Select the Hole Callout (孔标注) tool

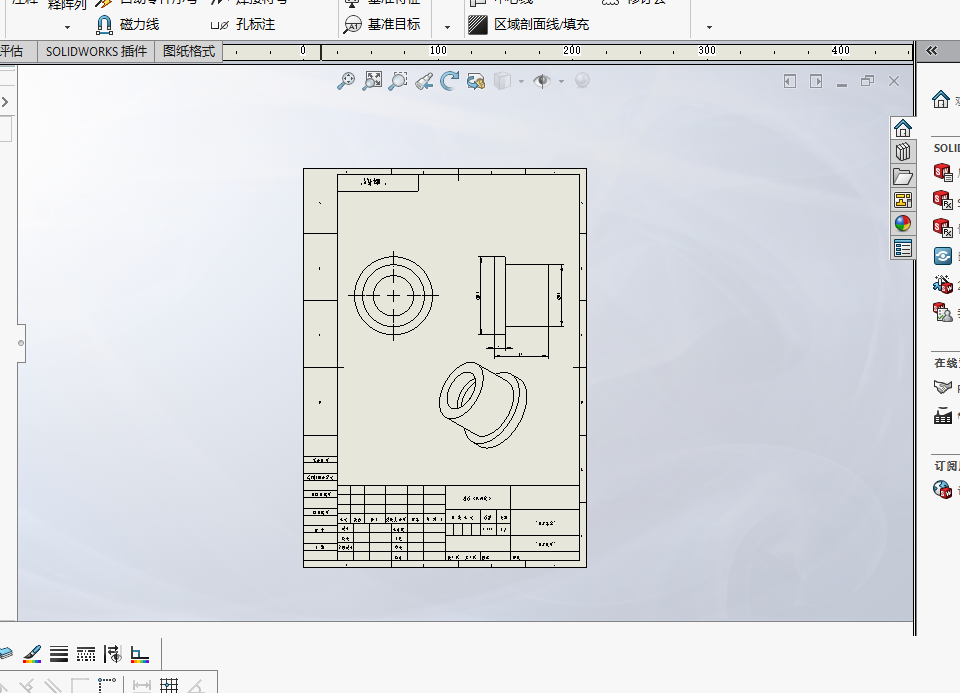pyautogui.click(x=243, y=24)
